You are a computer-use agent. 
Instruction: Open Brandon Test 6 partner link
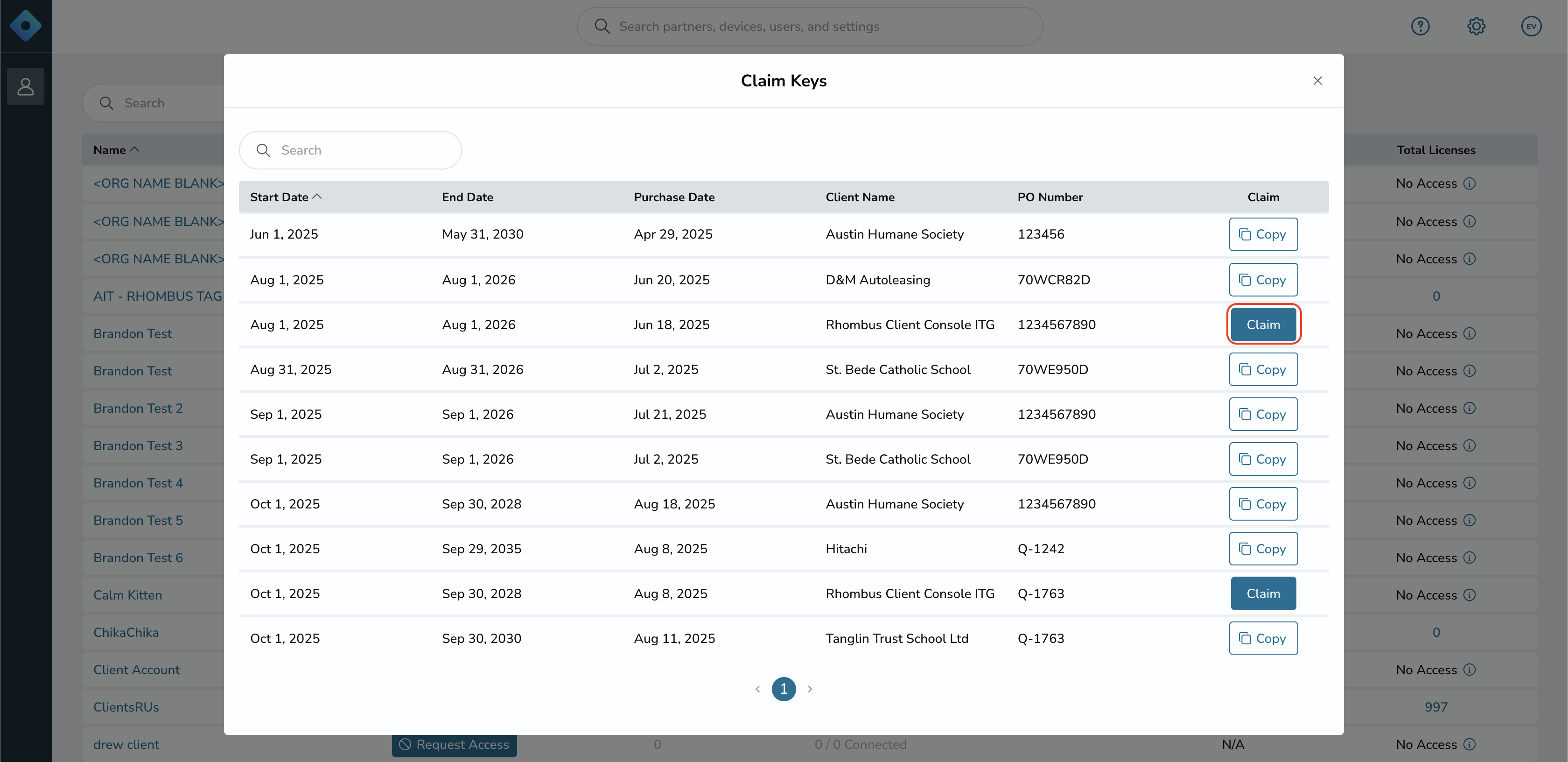coord(138,557)
